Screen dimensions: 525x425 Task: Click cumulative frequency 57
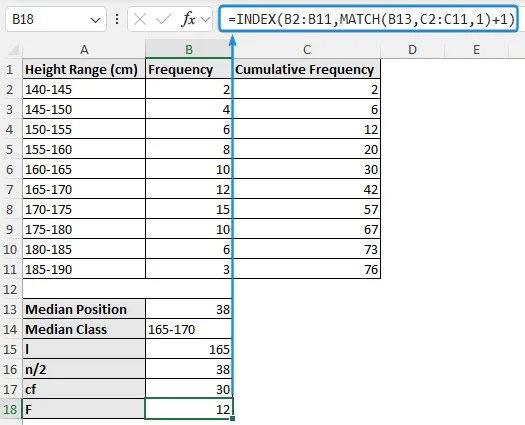point(307,209)
